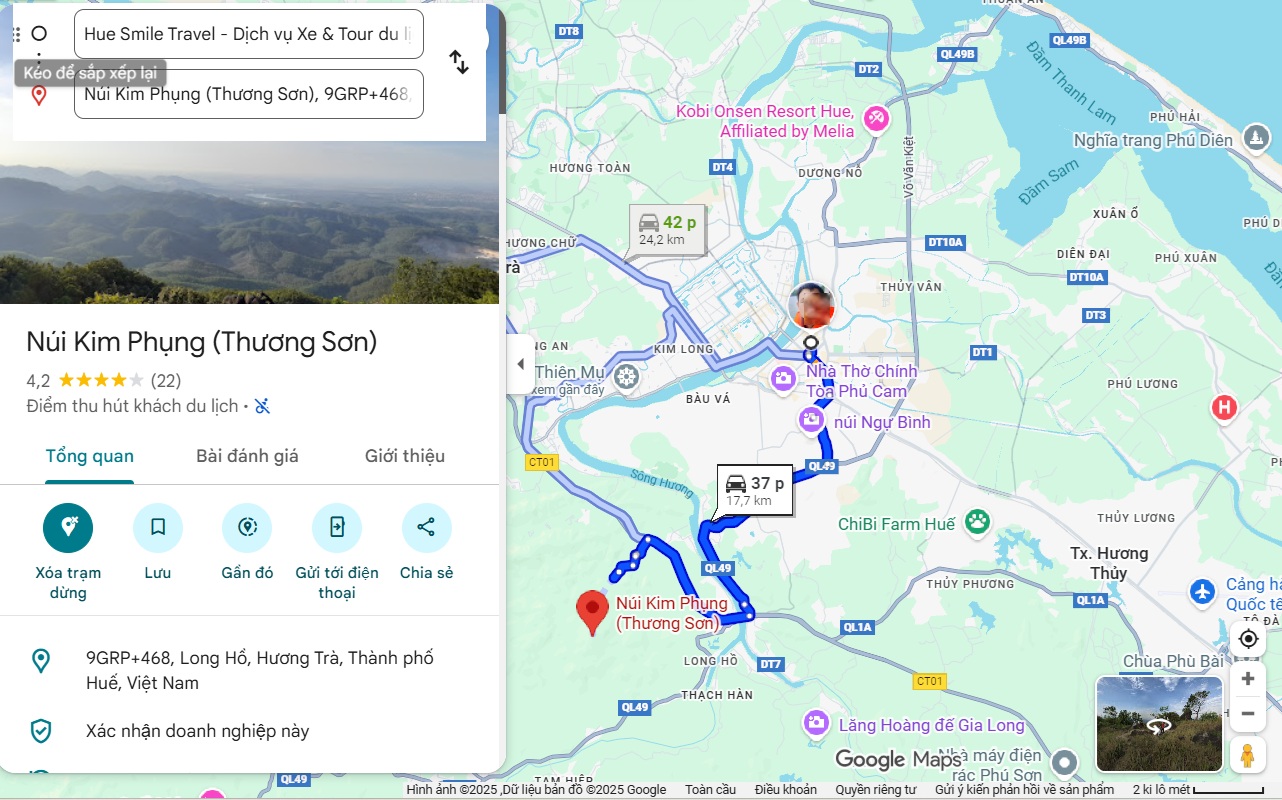Viewport: 1282px width, 800px height.
Task: Open the Street View photo thumbnail
Action: [x=1159, y=724]
